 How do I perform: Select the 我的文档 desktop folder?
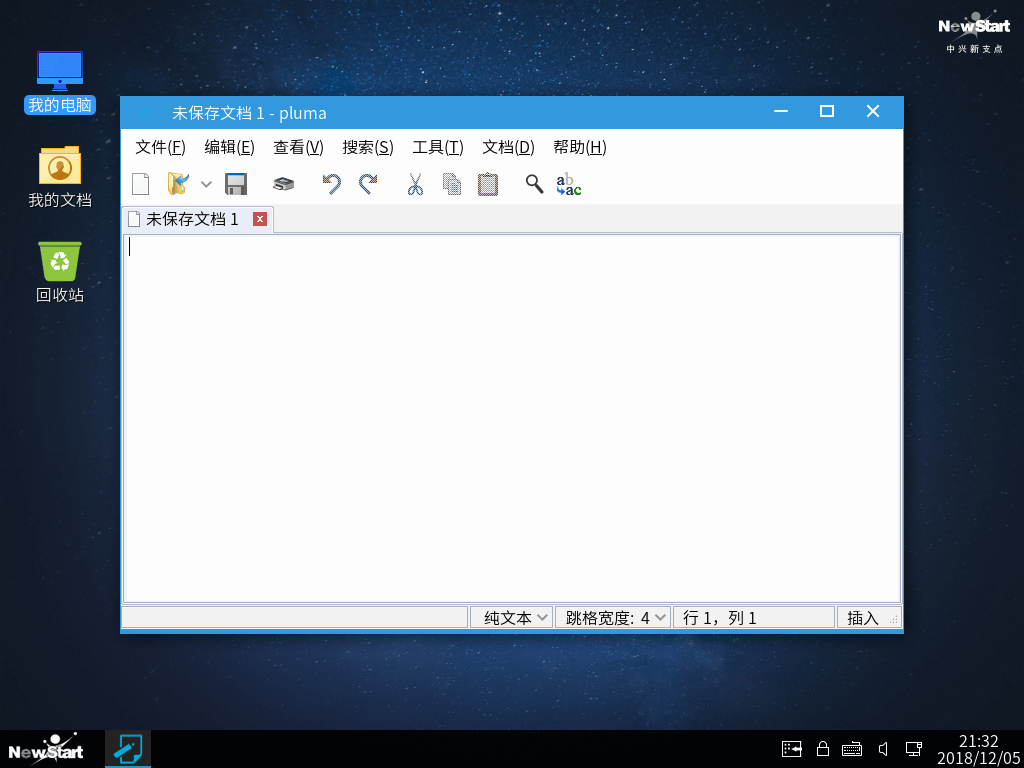tap(59, 177)
